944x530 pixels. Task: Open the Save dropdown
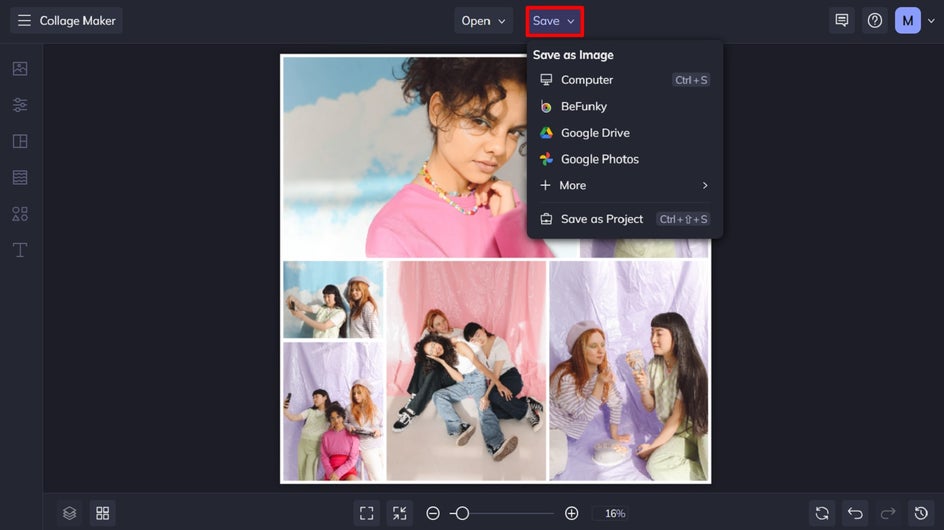point(554,21)
